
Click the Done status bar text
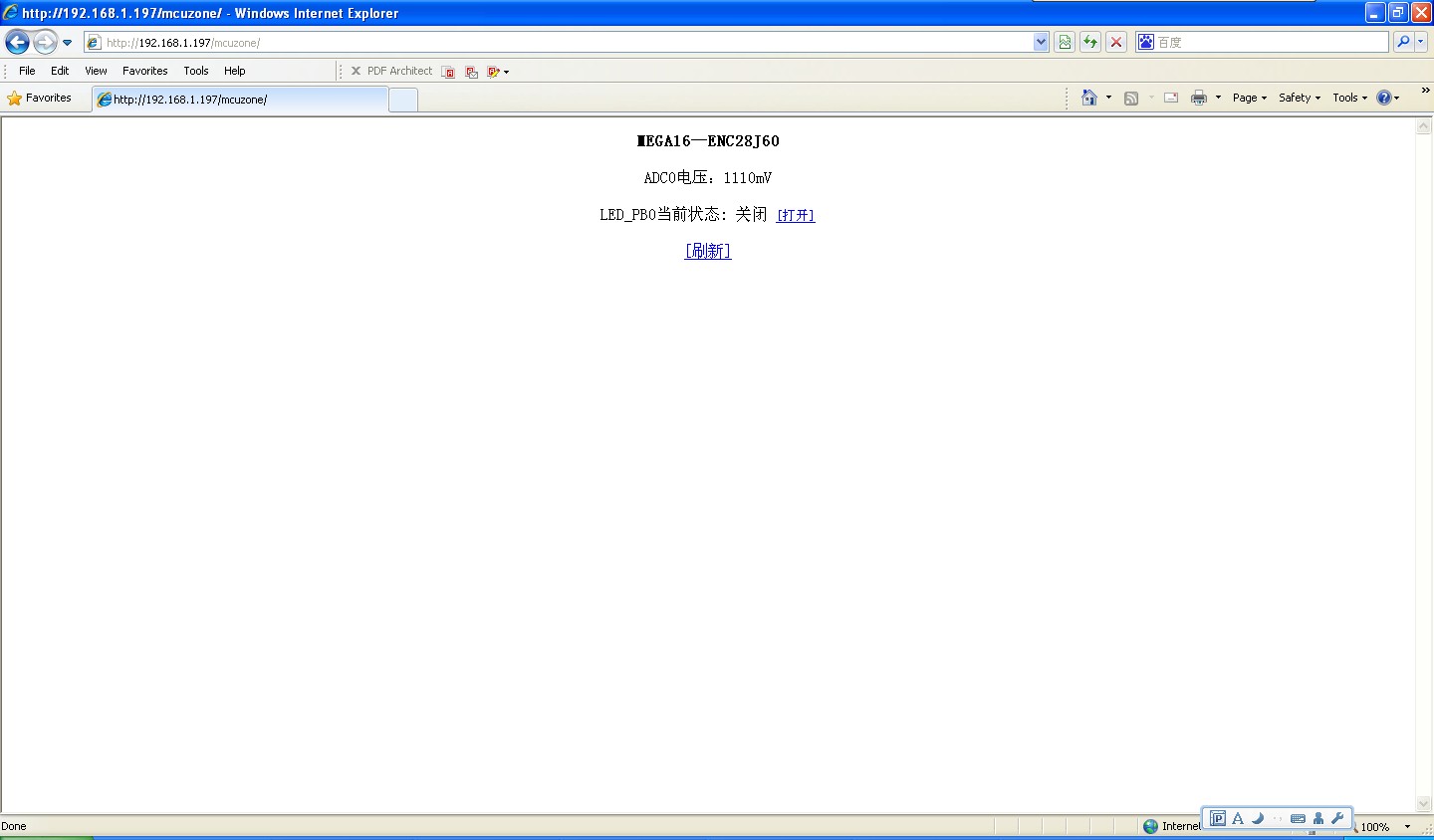tap(14, 826)
